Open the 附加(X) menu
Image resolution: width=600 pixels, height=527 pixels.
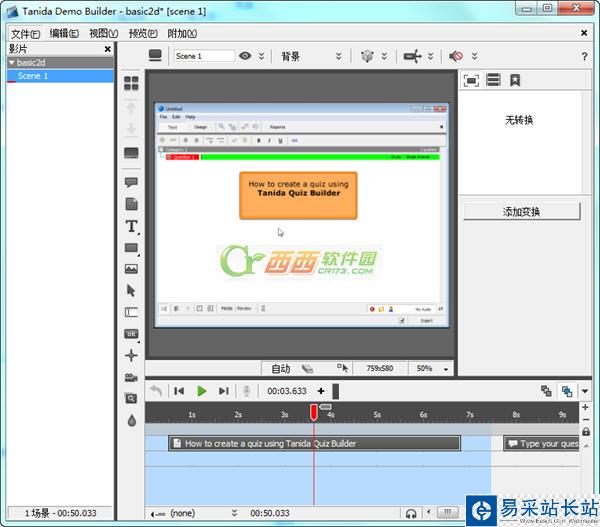click(x=182, y=34)
